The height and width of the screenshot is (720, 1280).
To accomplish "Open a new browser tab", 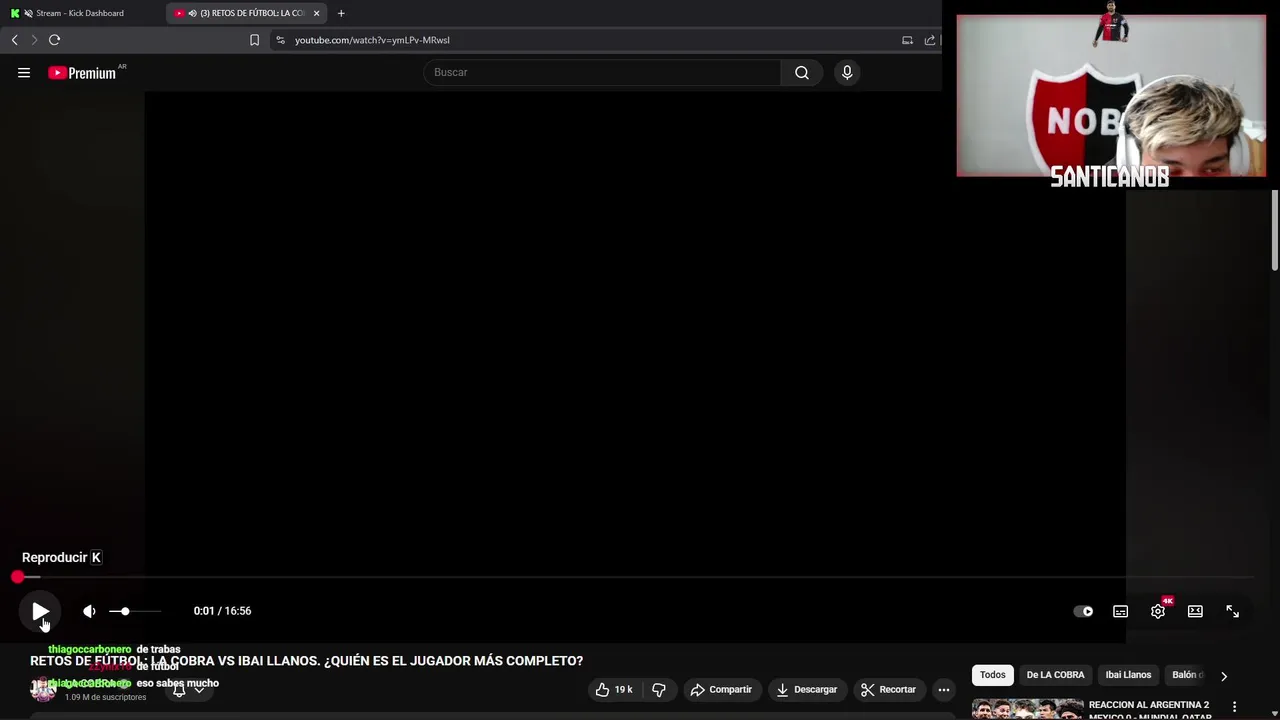I will (341, 13).
